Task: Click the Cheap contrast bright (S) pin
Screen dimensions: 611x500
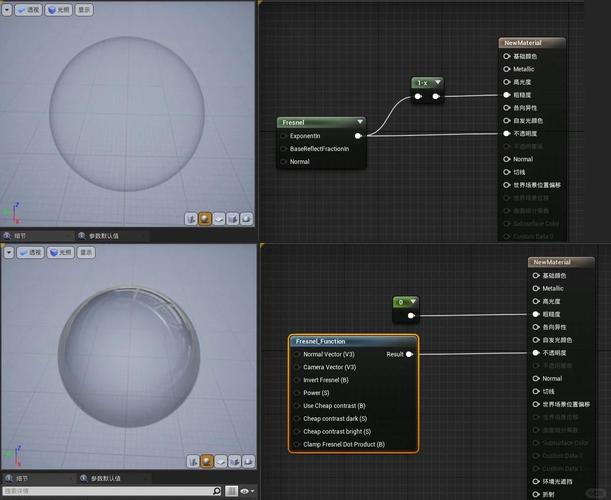Action: [297, 431]
